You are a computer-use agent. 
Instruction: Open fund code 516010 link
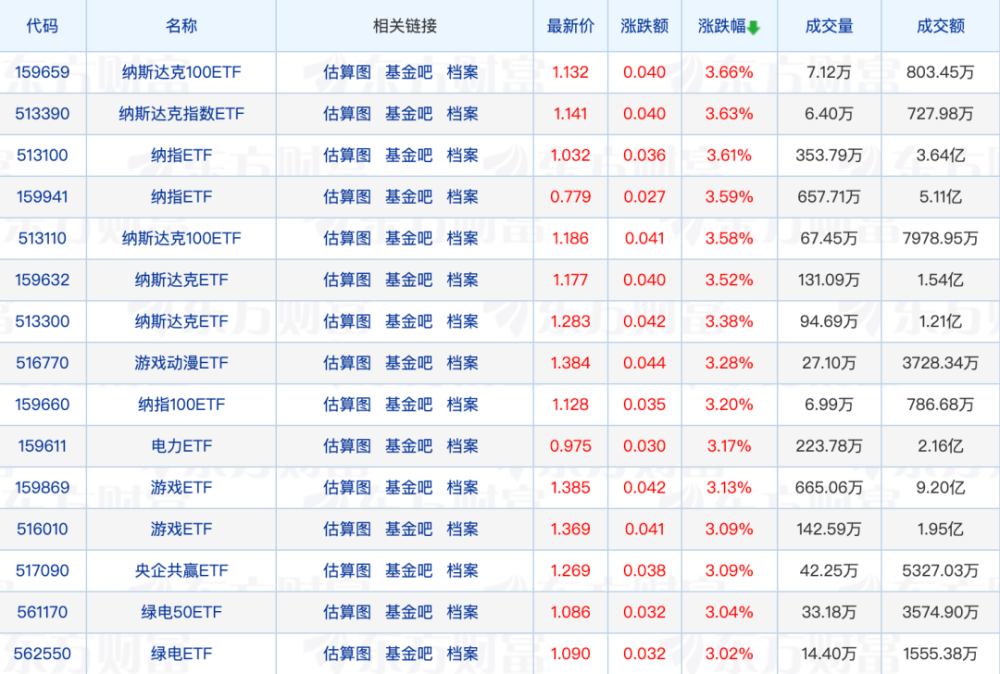click(42, 529)
